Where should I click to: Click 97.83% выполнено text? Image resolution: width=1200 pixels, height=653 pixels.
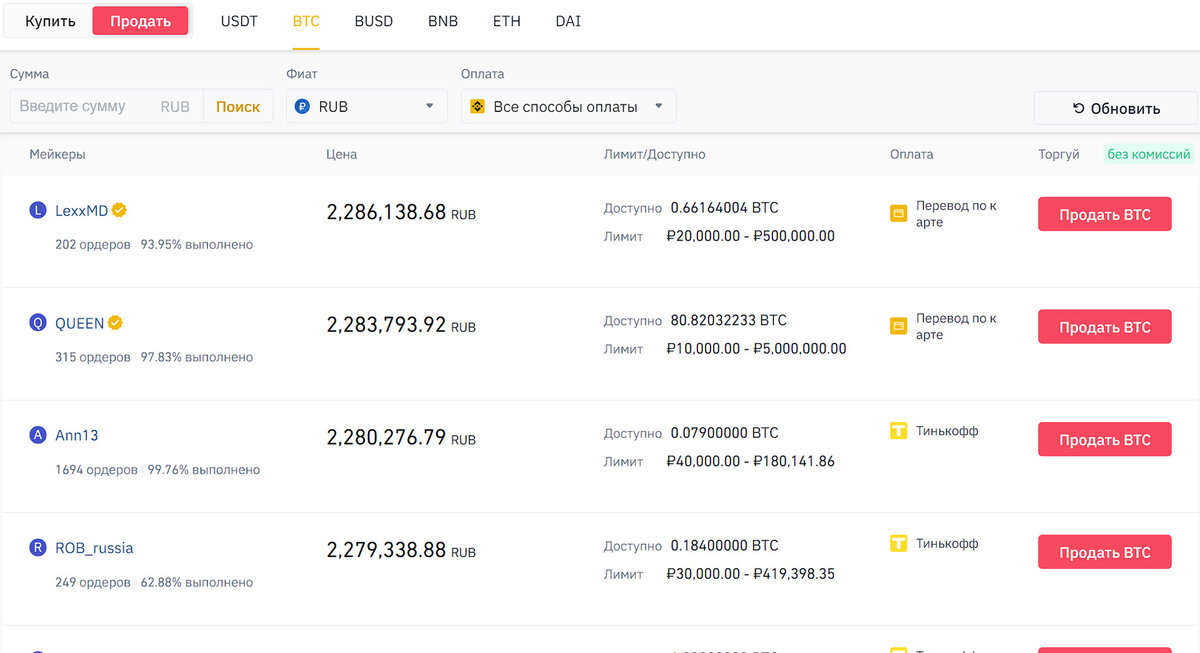(197, 357)
